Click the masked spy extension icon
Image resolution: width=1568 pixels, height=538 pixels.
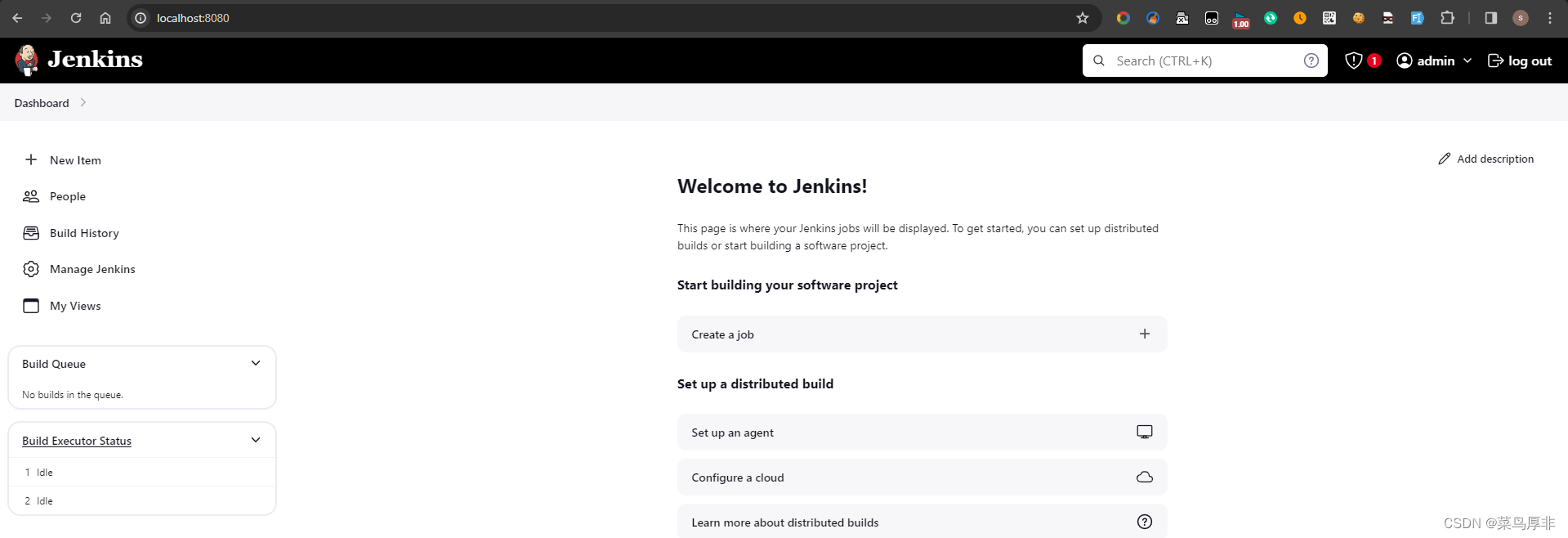(1388, 18)
